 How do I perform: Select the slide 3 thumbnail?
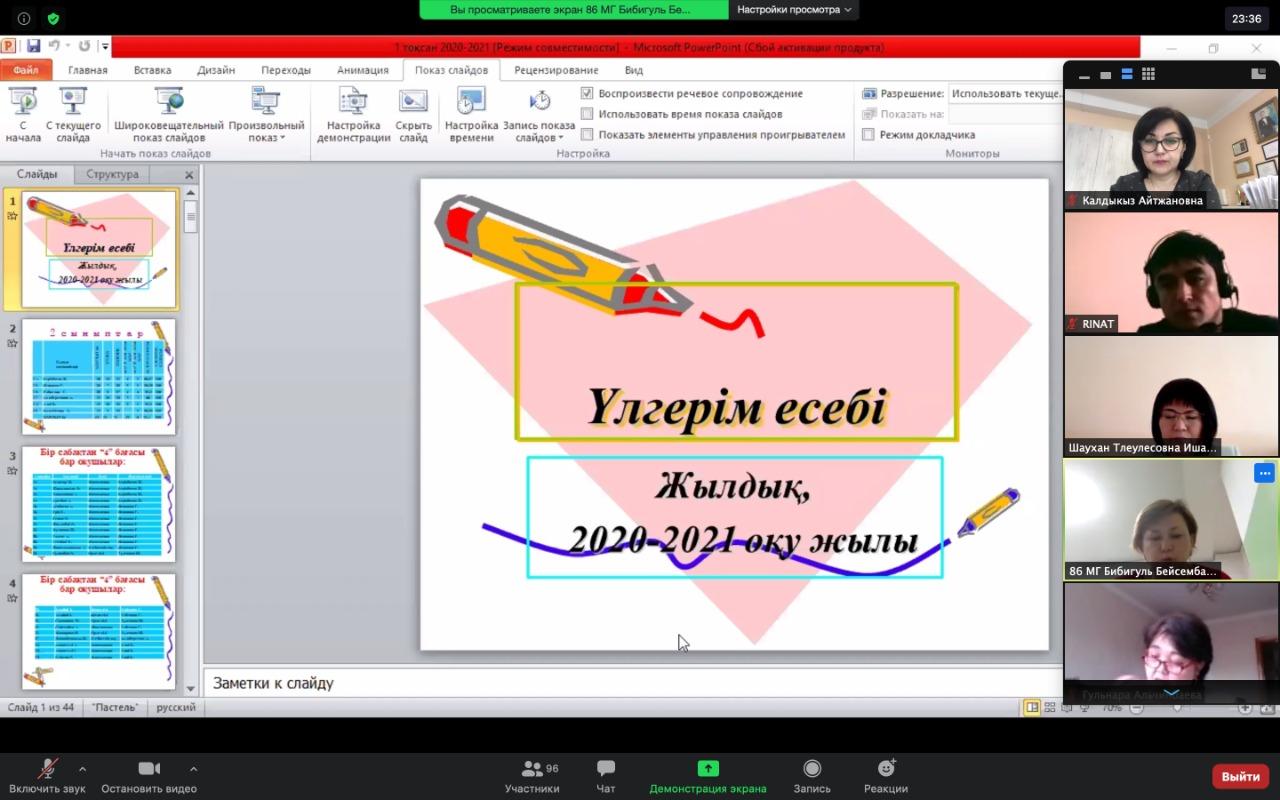point(98,503)
